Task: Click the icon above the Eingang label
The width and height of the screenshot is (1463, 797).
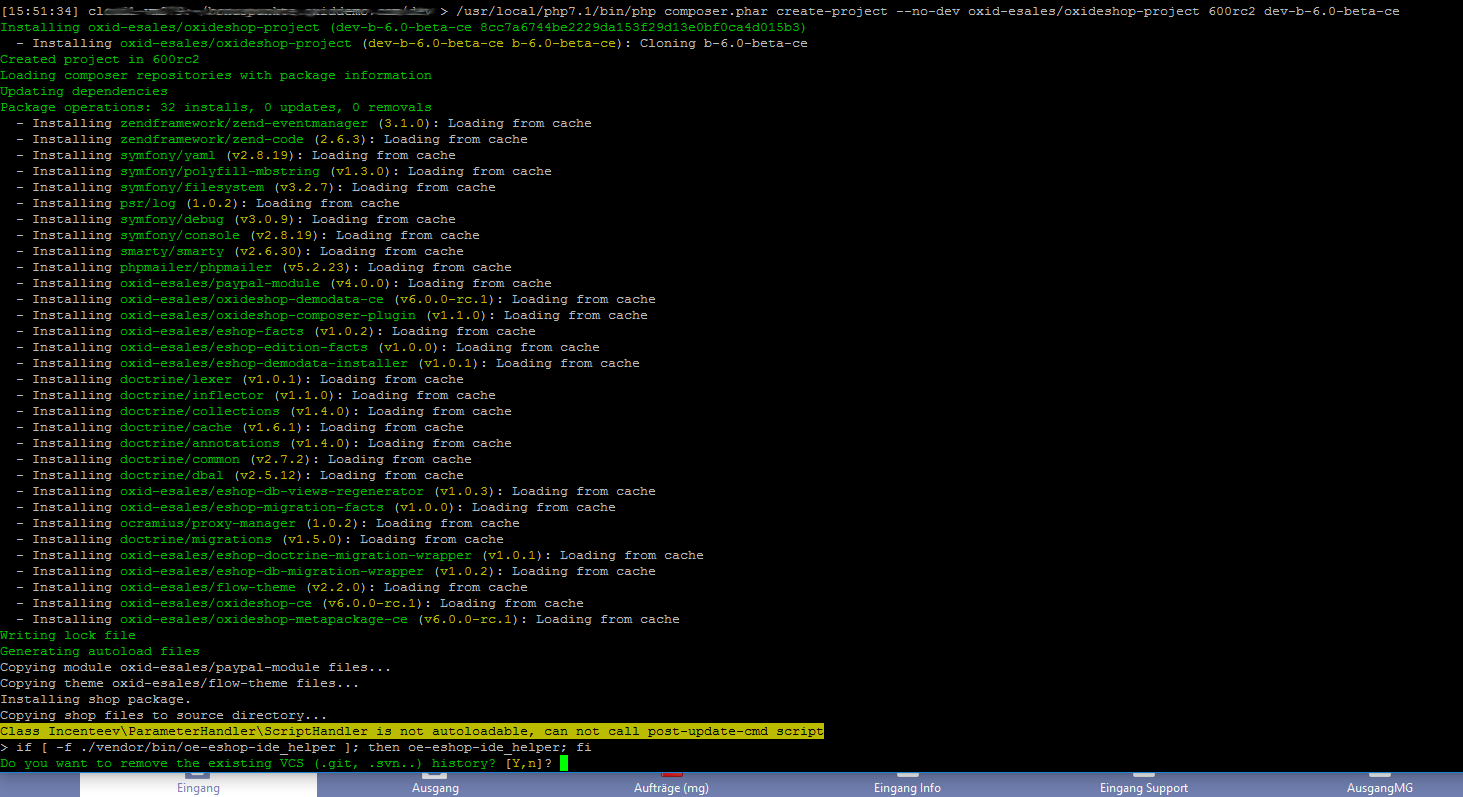Action: (197, 774)
